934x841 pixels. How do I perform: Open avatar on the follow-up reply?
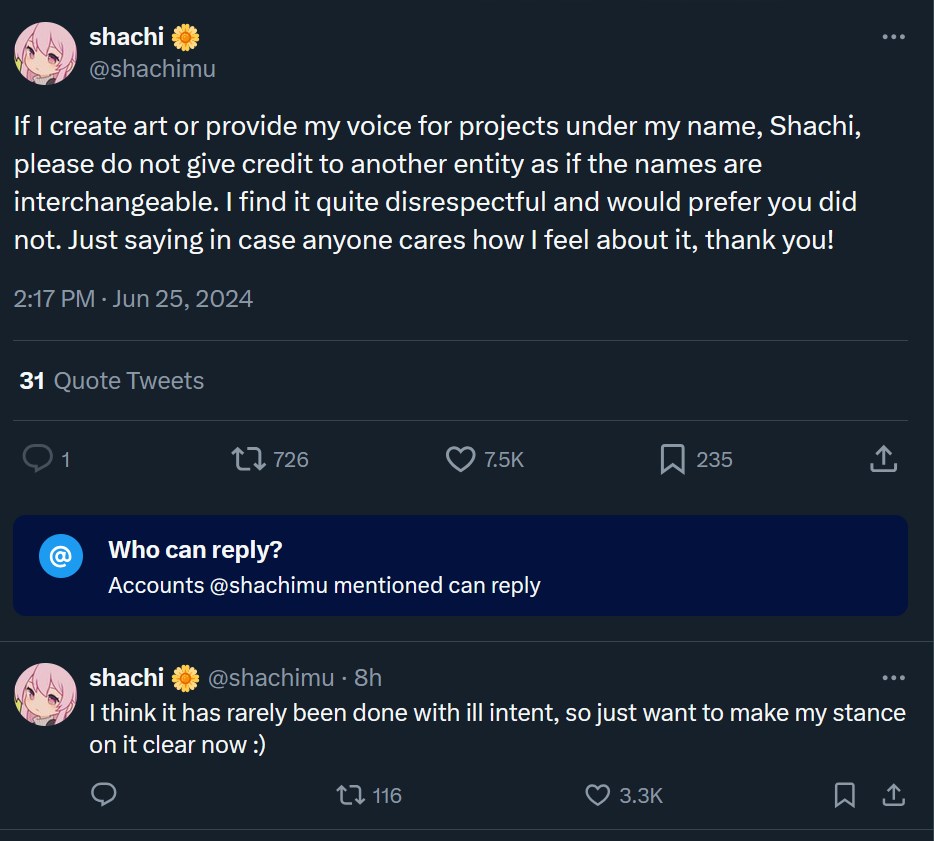click(x=45, y=694)
